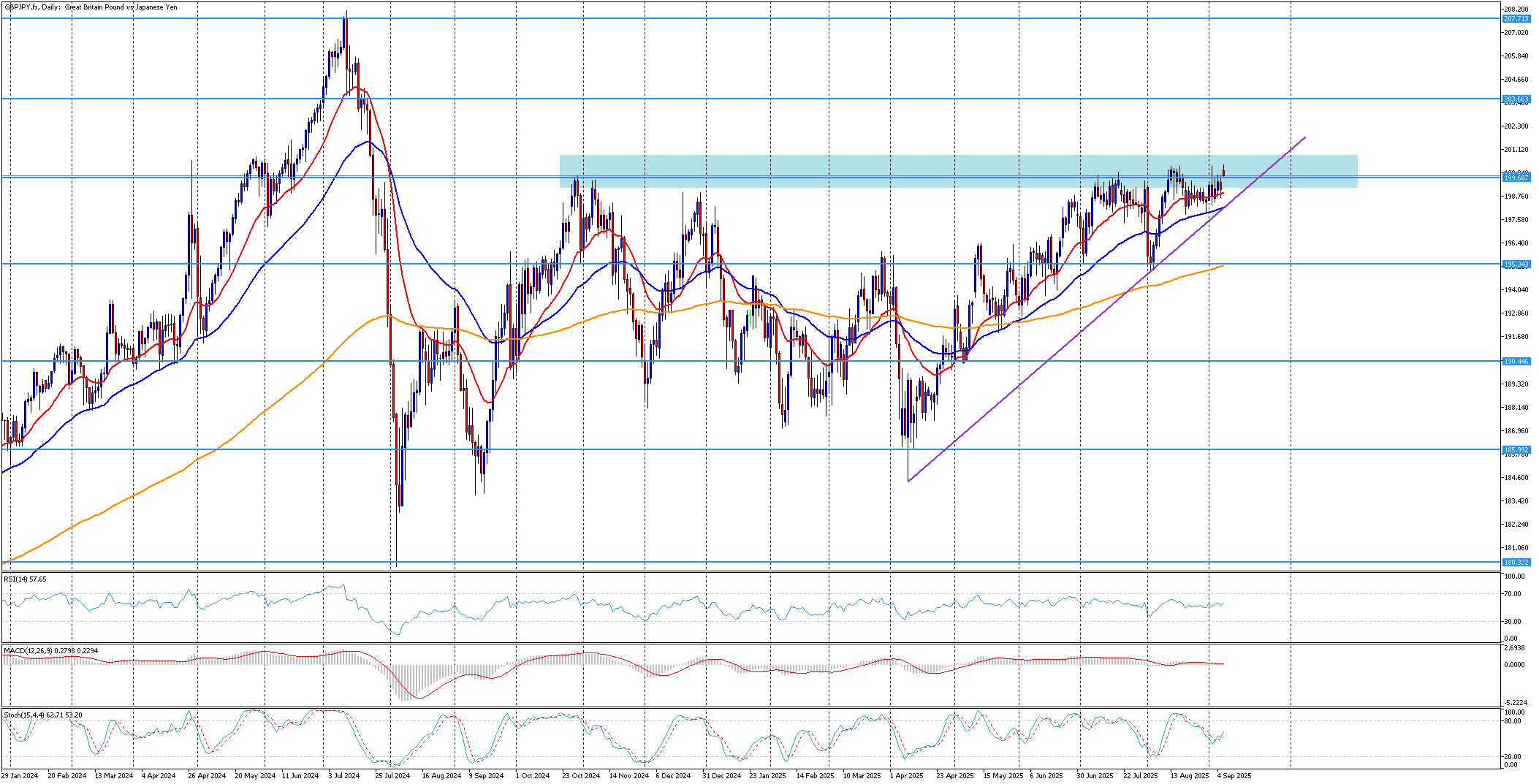Click the 180.322 price level label
Screen dimensions: 1539x784
[x=1516, y=563]
